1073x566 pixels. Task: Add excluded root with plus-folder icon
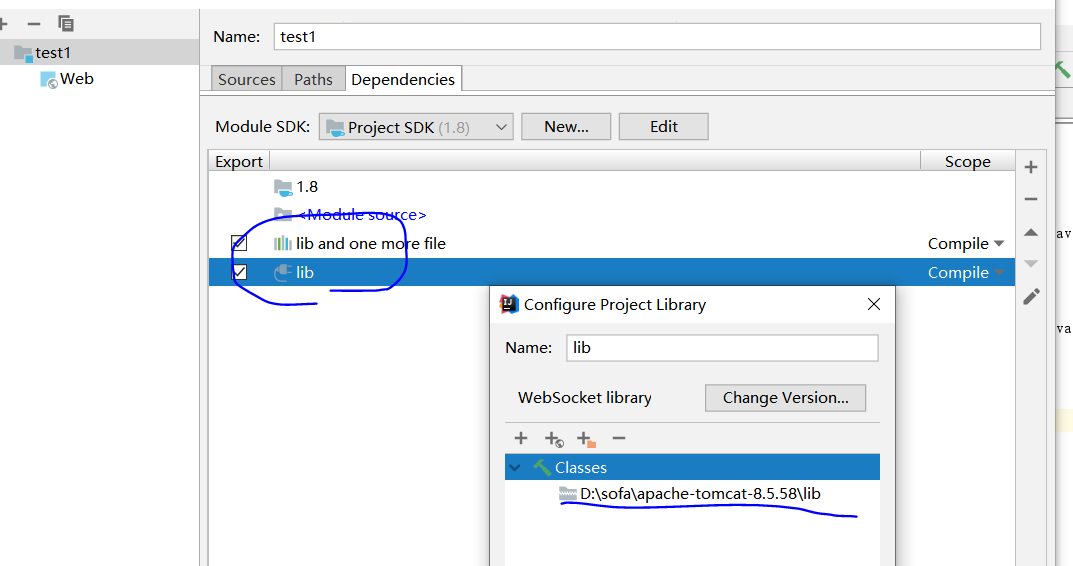[x=586, y=439]
